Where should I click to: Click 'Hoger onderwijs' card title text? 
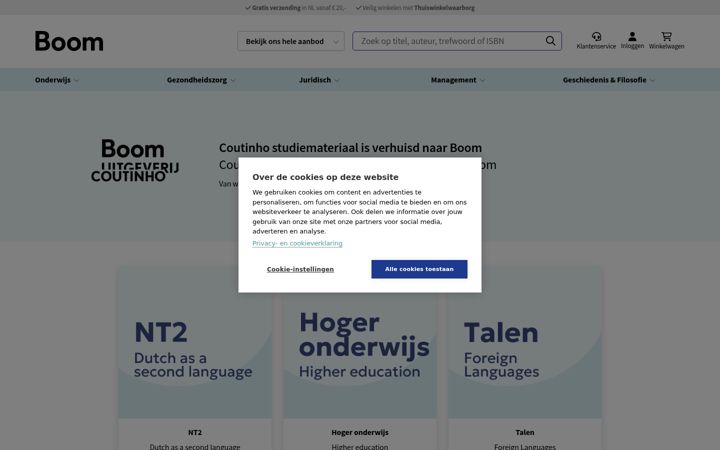[360, 432]
